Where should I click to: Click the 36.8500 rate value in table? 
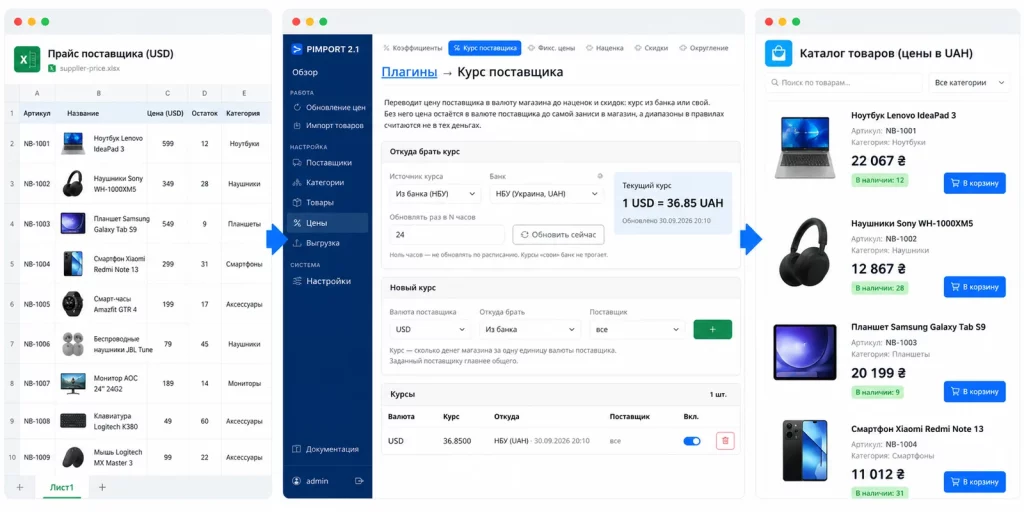coord(456,441)
